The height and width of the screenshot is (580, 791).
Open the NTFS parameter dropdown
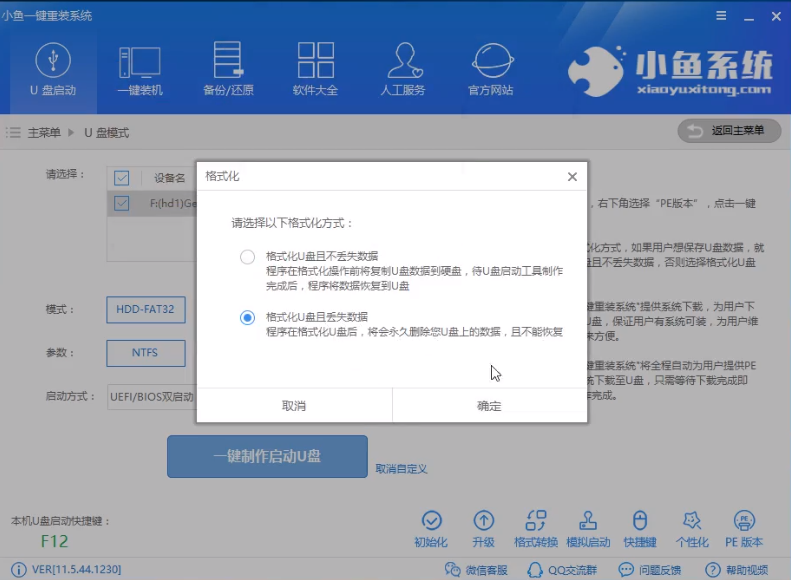click(146, 353)
